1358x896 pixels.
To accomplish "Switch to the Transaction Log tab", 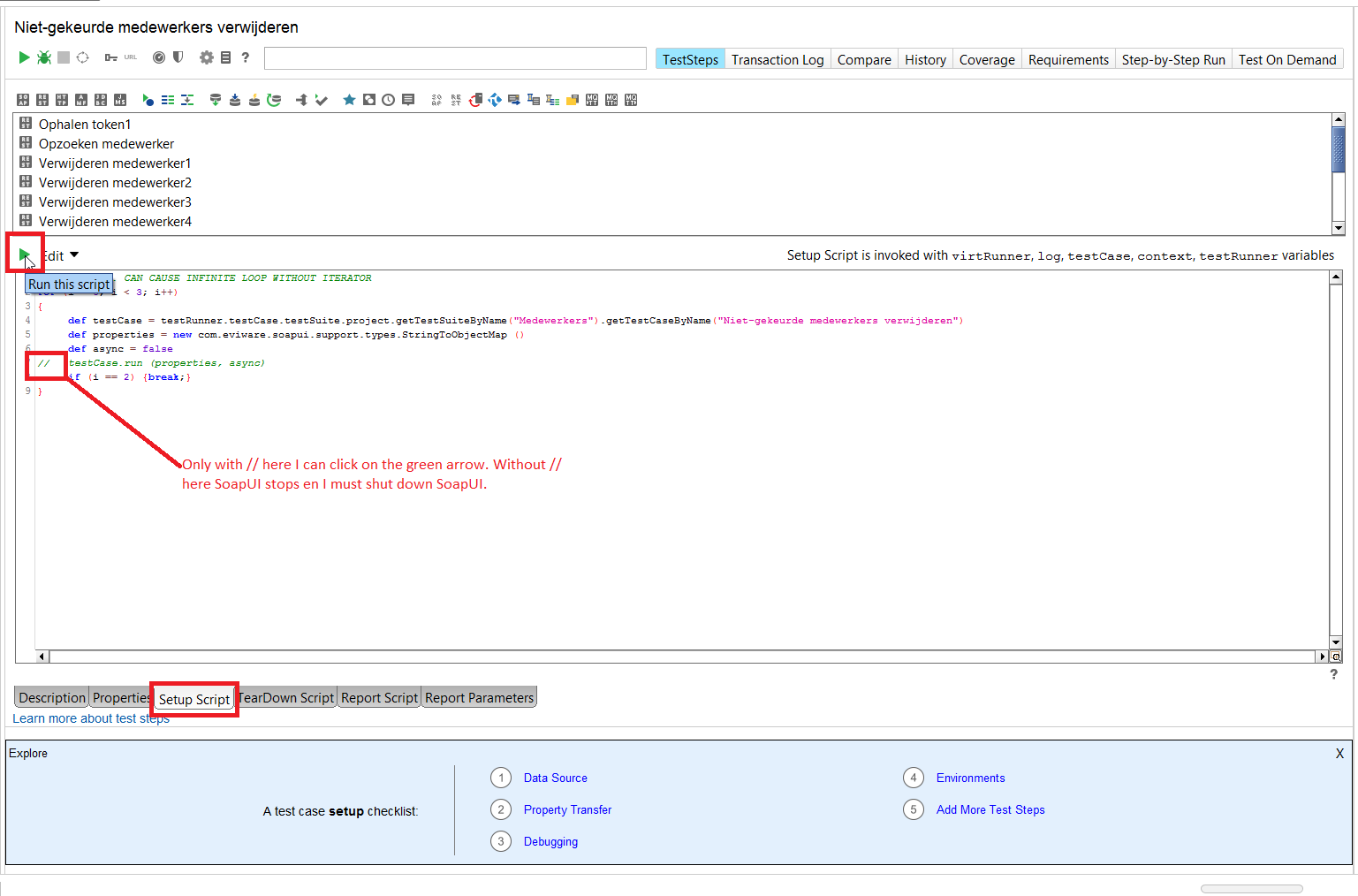I will pos(777,59).
